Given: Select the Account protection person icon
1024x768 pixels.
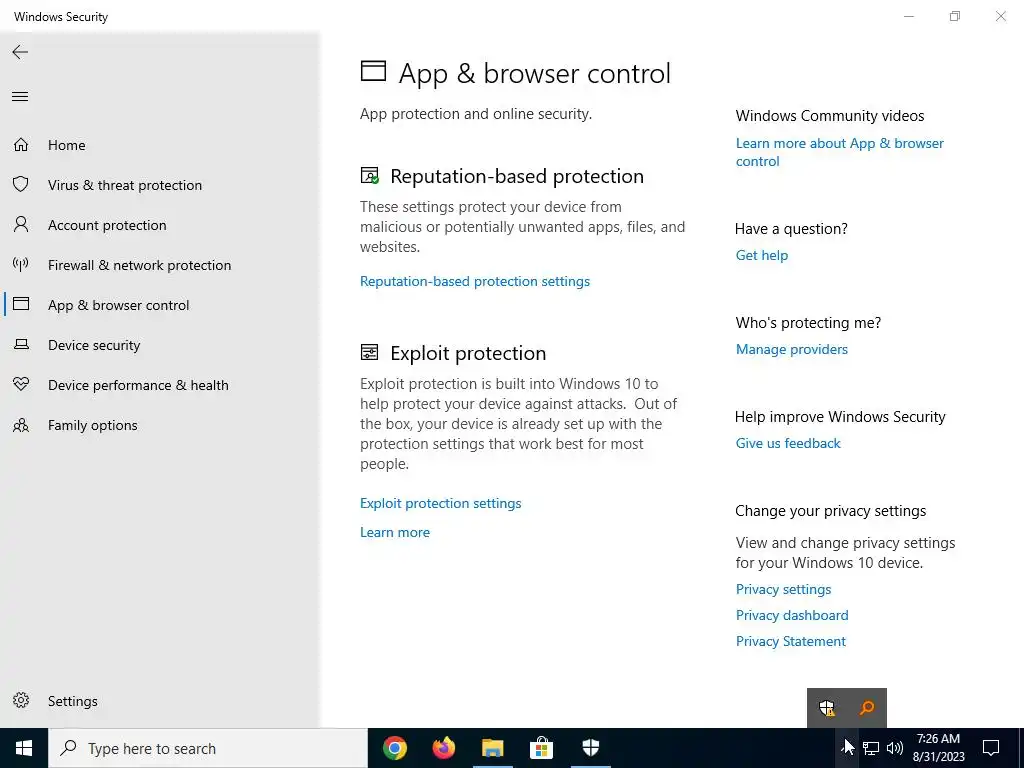Looking at the screenshot, I should (21, 225).
